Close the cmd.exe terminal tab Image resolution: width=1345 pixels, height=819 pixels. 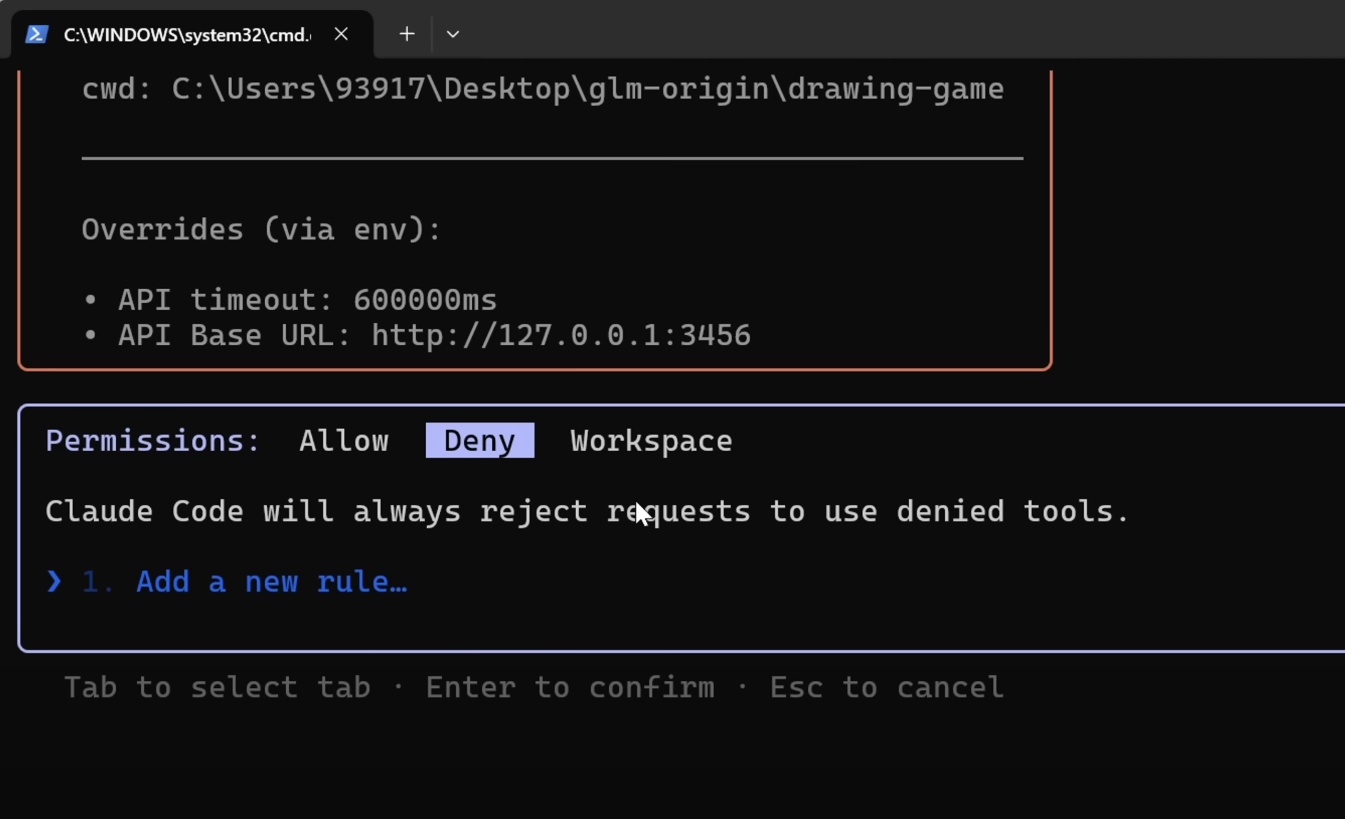[x=341, y=34]
